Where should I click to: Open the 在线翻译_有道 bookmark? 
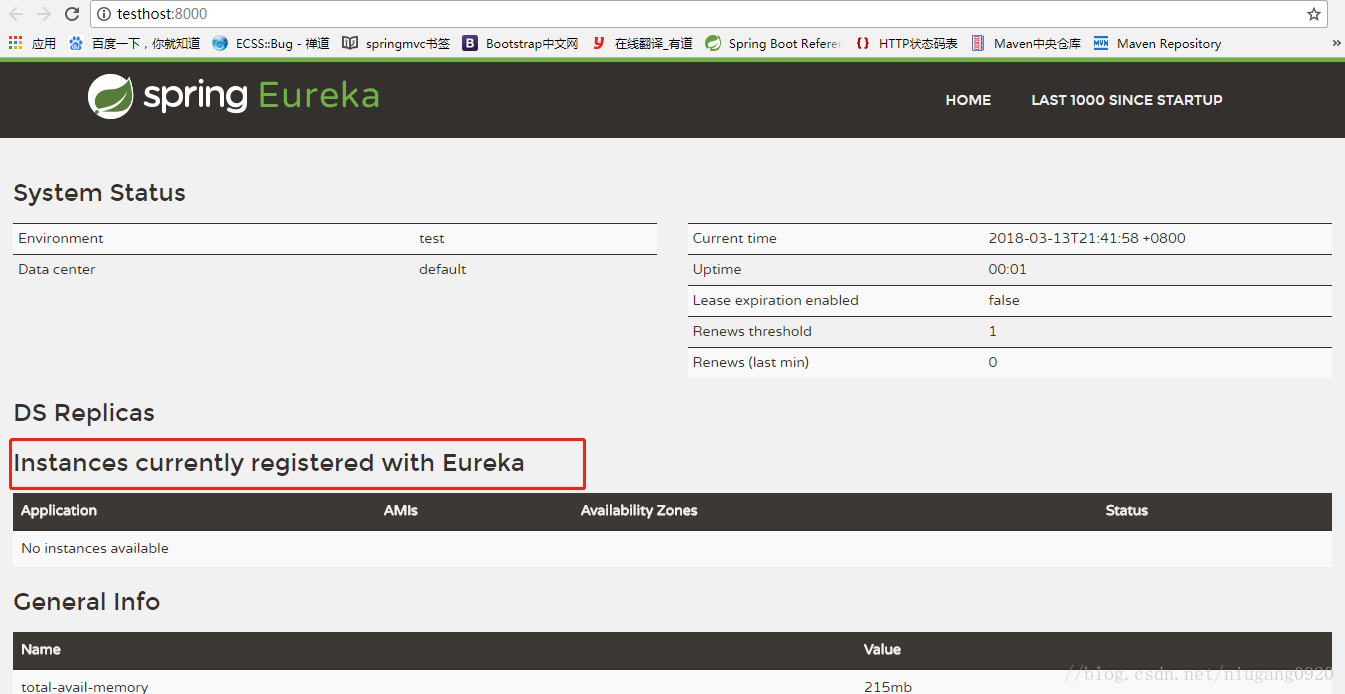(642, 43)
